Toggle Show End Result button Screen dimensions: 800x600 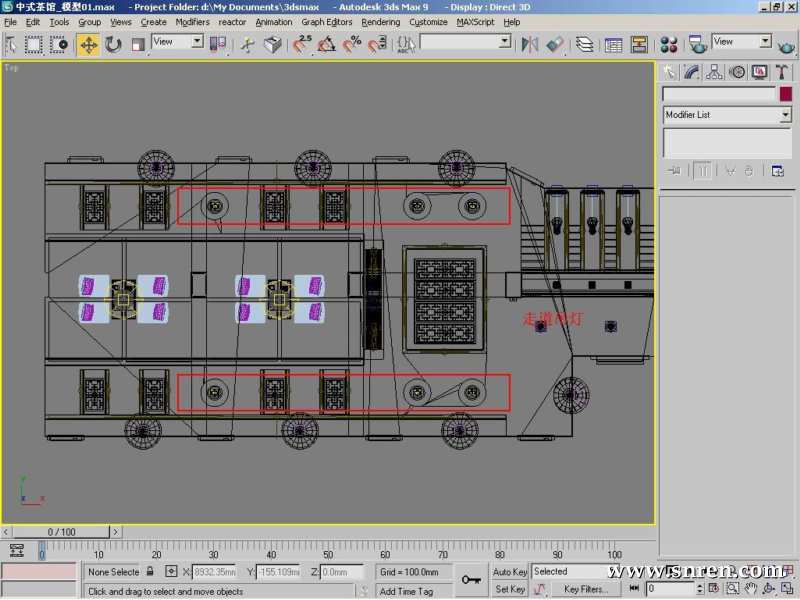click(703, 171)
